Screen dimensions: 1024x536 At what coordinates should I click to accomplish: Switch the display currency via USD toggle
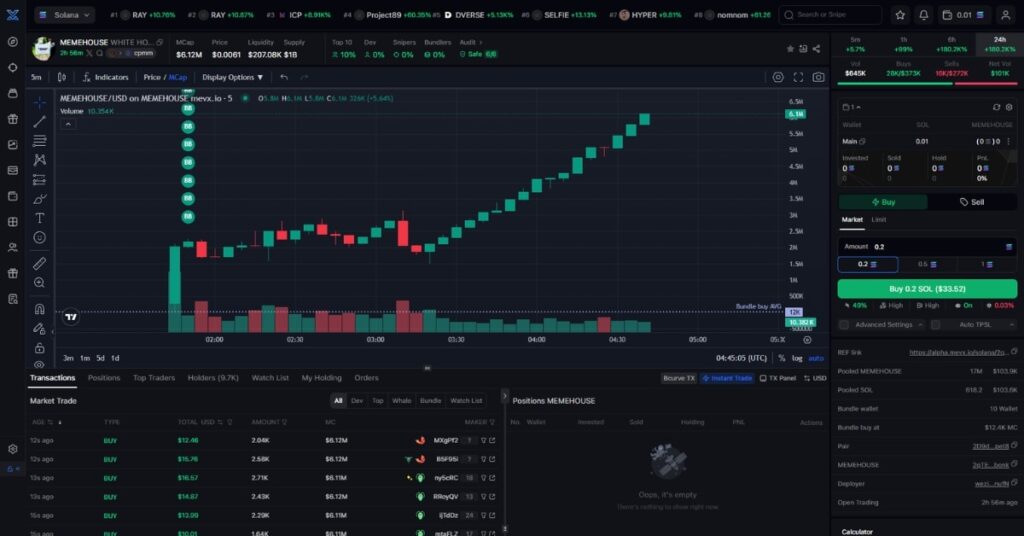point(815,378)
